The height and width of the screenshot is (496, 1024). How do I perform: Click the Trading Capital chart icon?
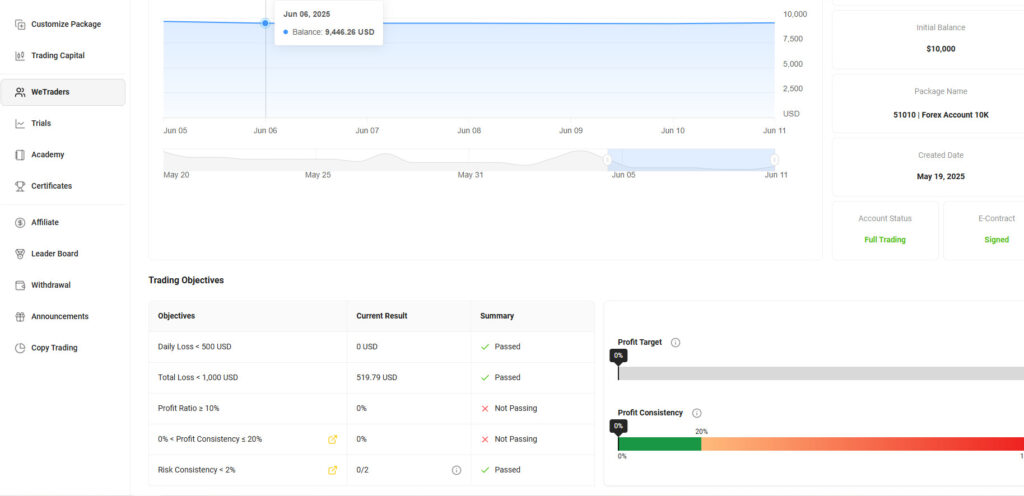[20, 55]
